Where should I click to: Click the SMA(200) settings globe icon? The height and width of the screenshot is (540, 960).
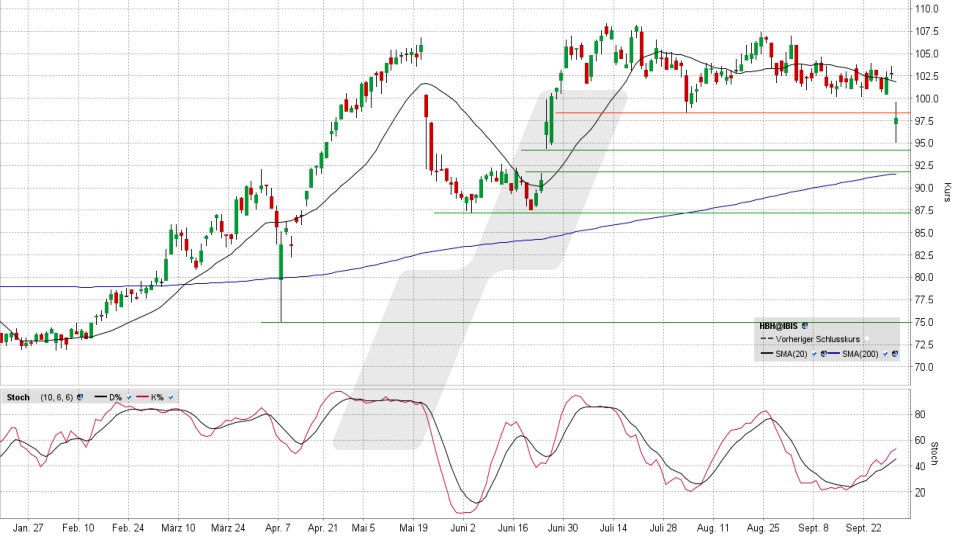click(x=894, y=354)
